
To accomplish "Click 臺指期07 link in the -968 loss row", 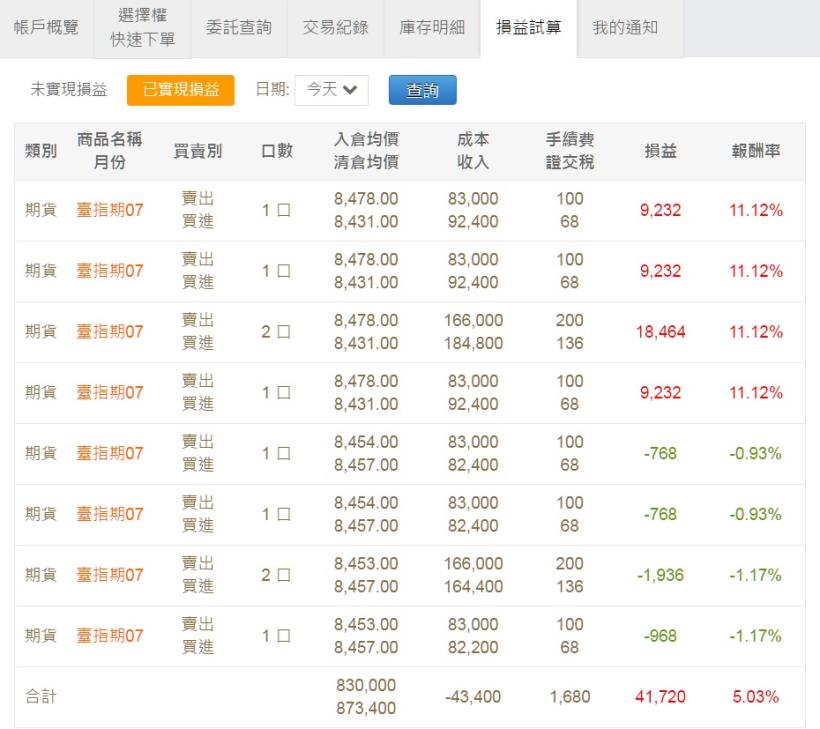I will click(x=109, y=636).
